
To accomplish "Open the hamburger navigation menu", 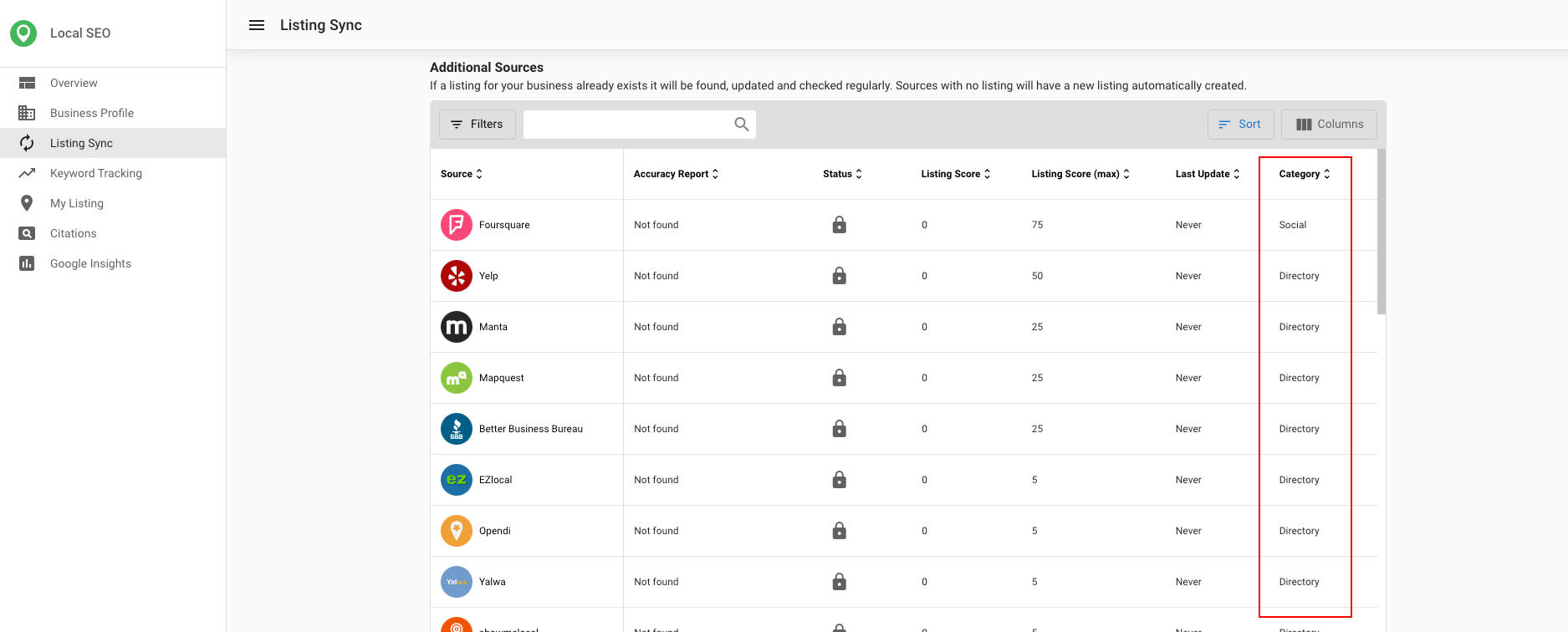I will (x=257, y=25).
